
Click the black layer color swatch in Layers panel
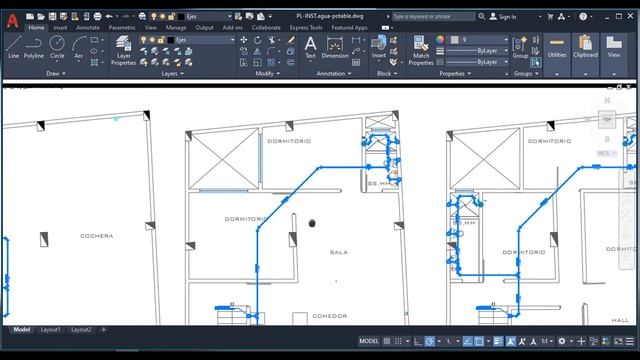[x=171, y=40]
